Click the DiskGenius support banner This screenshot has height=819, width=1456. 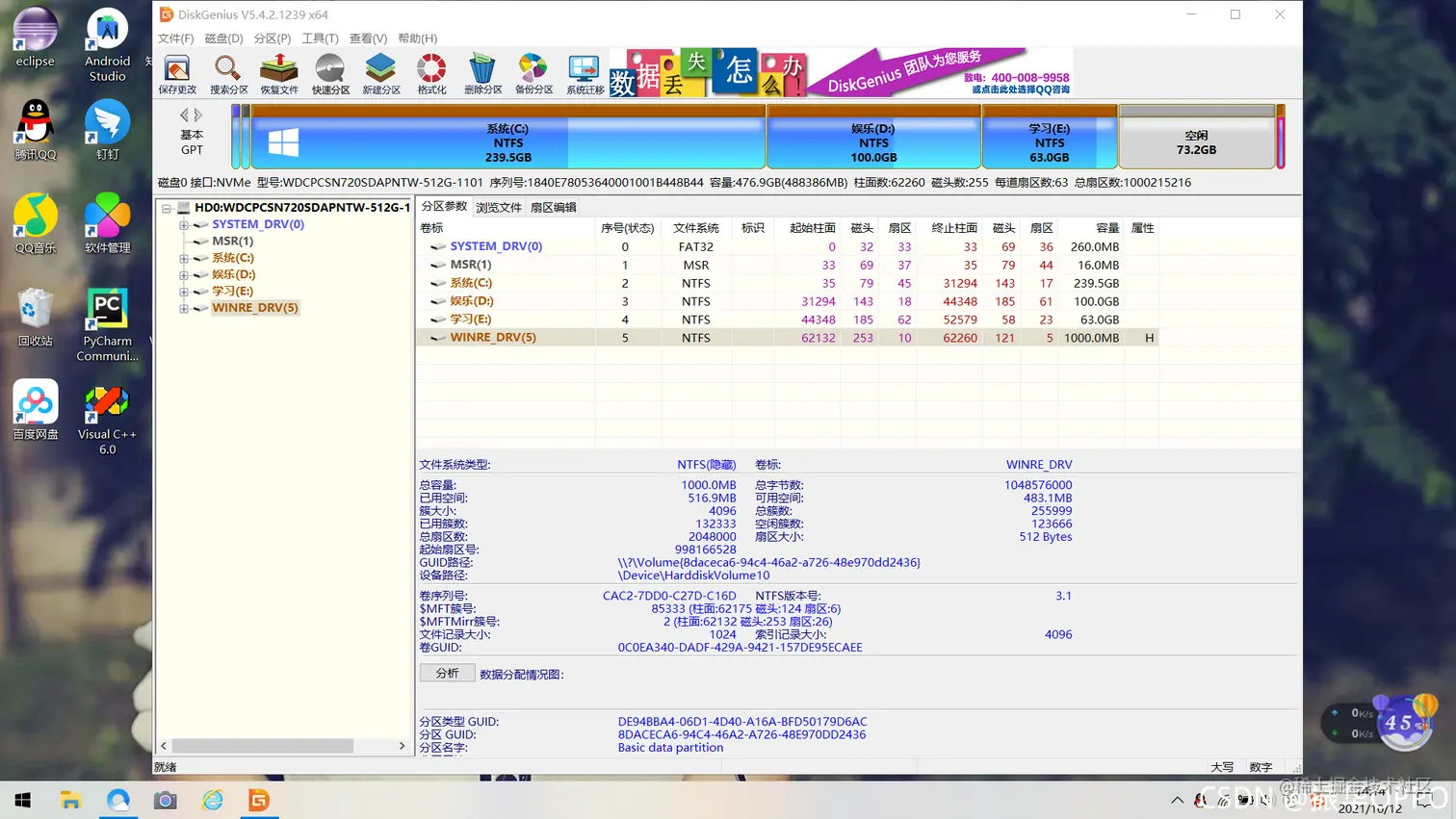(x=842, y=73)
